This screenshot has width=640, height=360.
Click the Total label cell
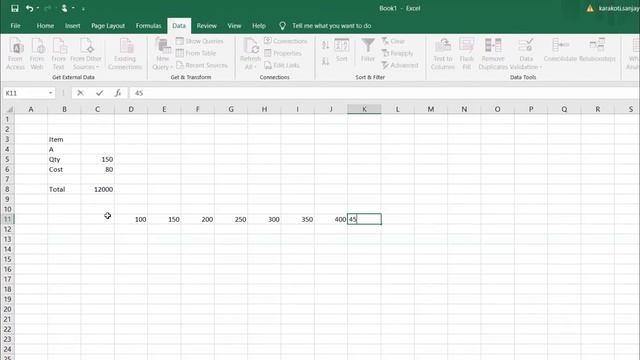[x=64, y=189]
